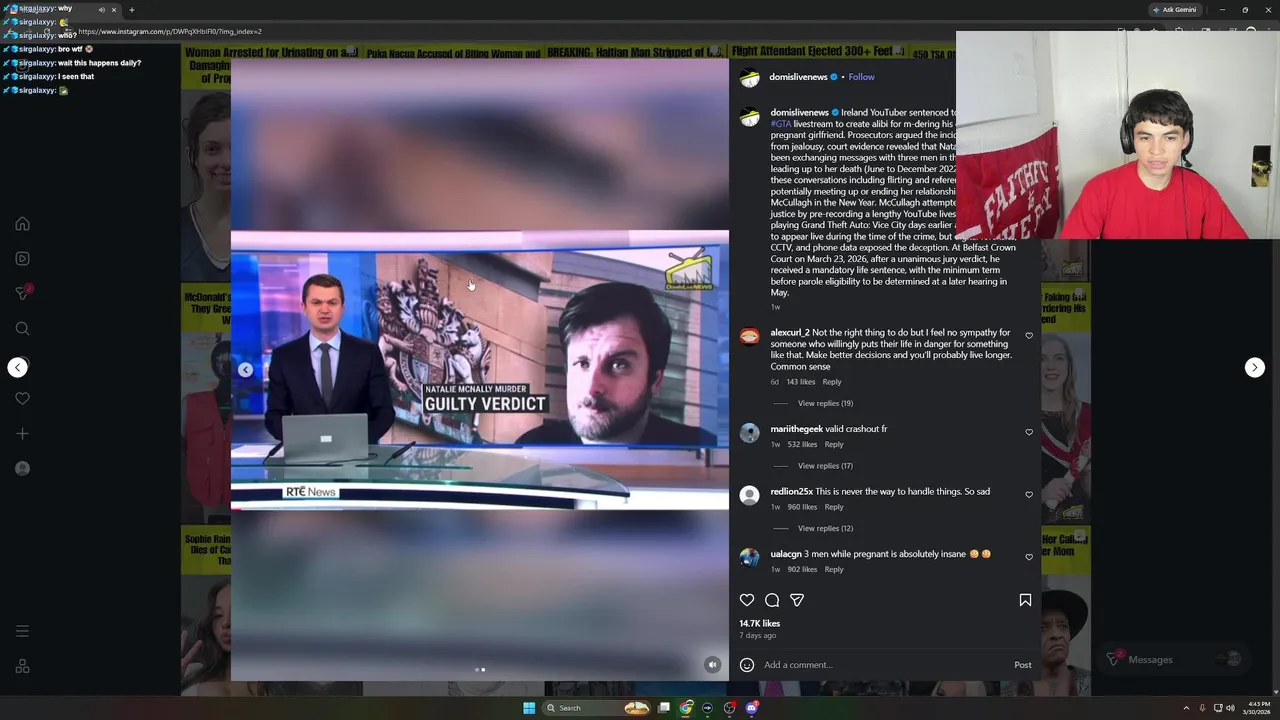This screenshot has height=720, width=1280.
Task: Toggle video sound with mute button
Action: coord(712,665)
